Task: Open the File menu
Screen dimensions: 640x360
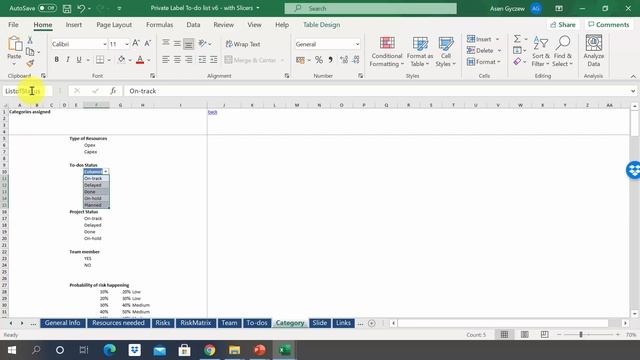Action: point(13,24)
